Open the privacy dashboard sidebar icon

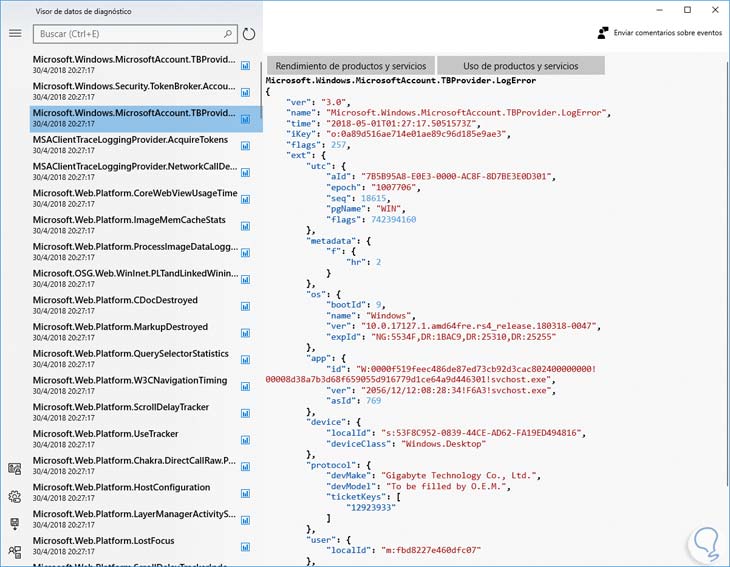click(x=15, y=469)
